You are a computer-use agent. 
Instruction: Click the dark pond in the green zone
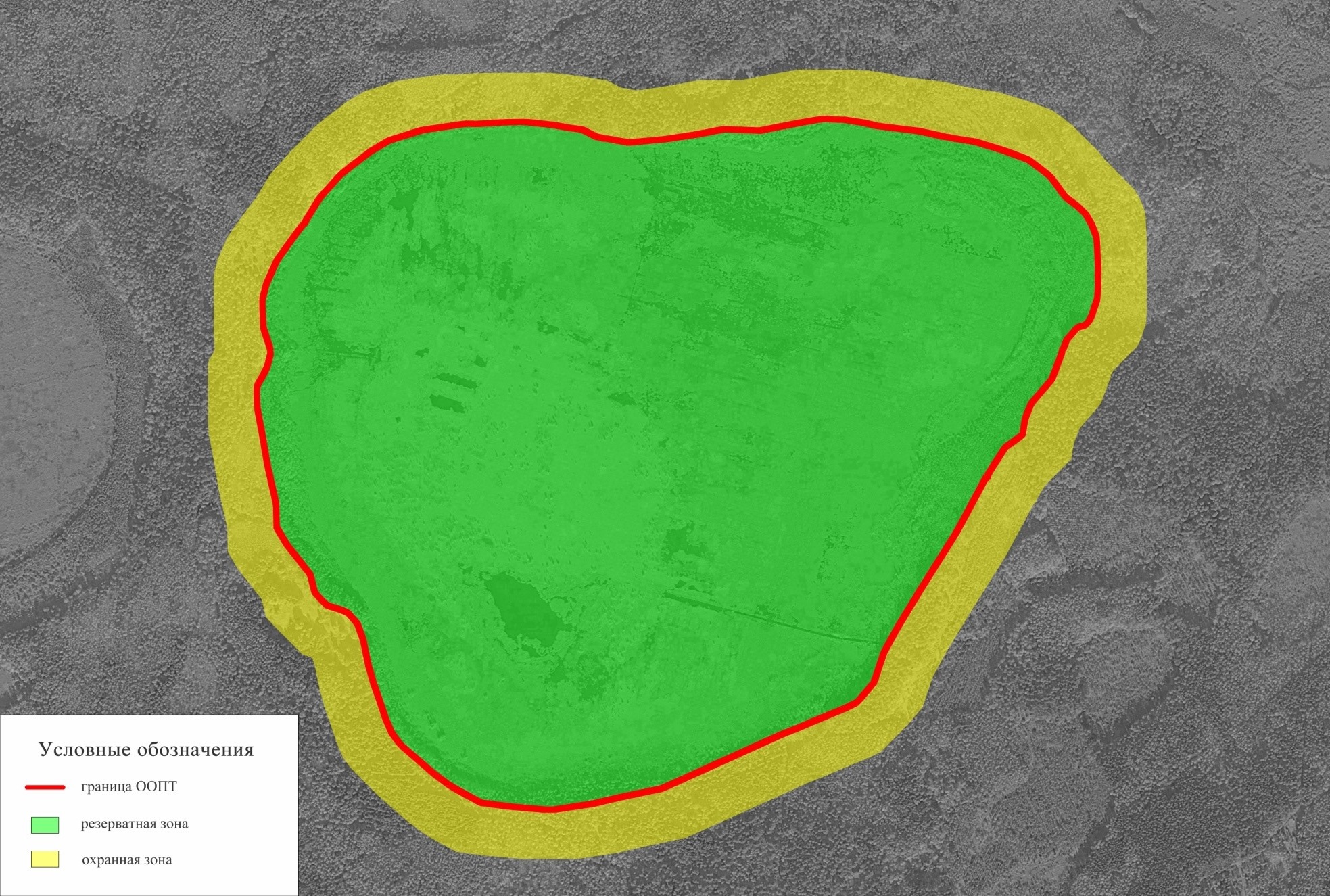(x=524, y=609)
